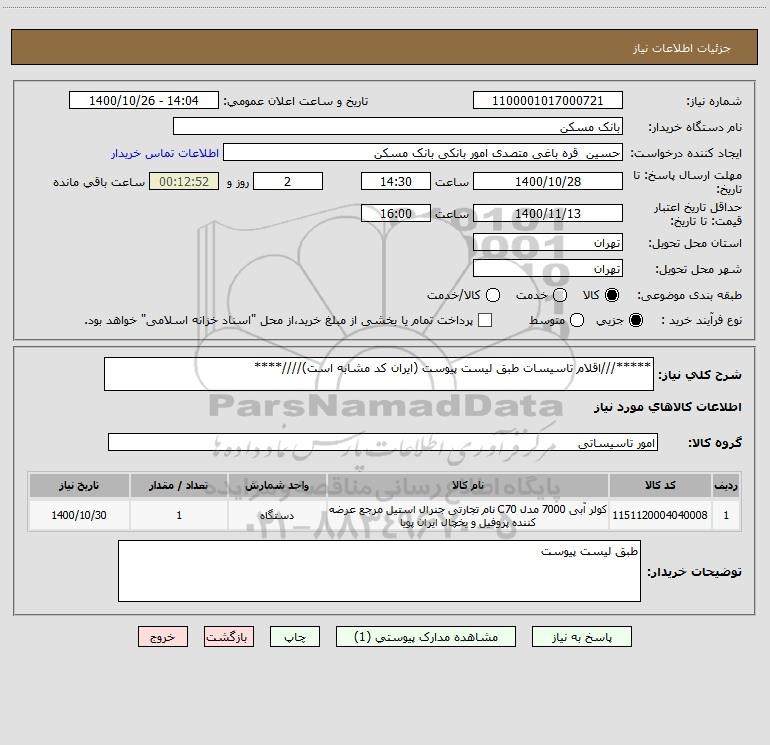Image resolution: width=770 pixels, height=745 pixels.
Task: Click the شهر محل تحویل field
Action: coord(548,269)
